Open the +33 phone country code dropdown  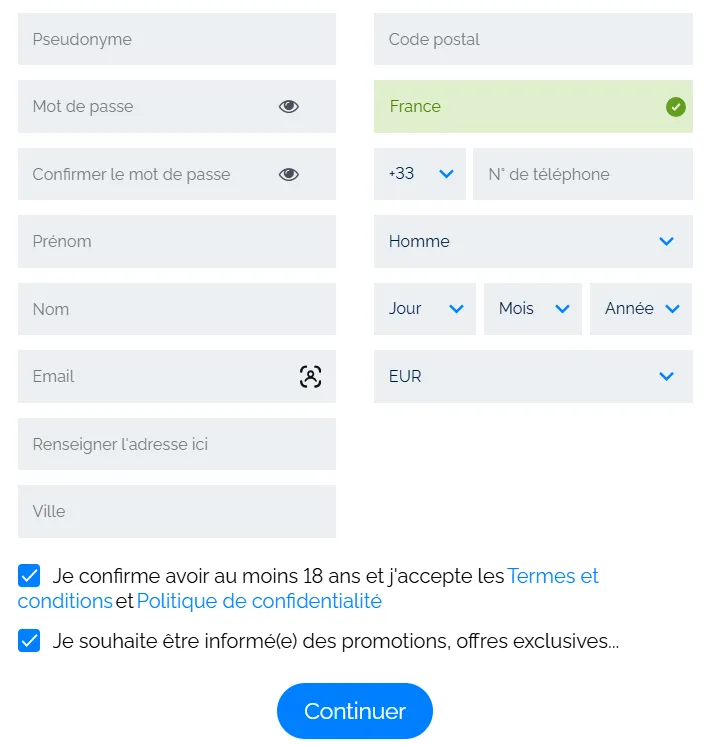tap(420, 174)
